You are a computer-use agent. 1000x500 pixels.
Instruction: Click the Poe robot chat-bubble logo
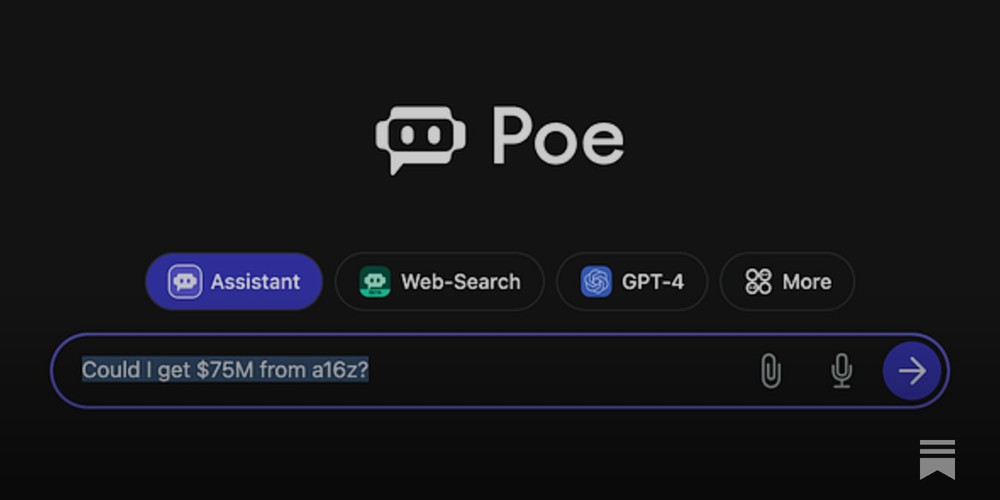click(420, 139)
